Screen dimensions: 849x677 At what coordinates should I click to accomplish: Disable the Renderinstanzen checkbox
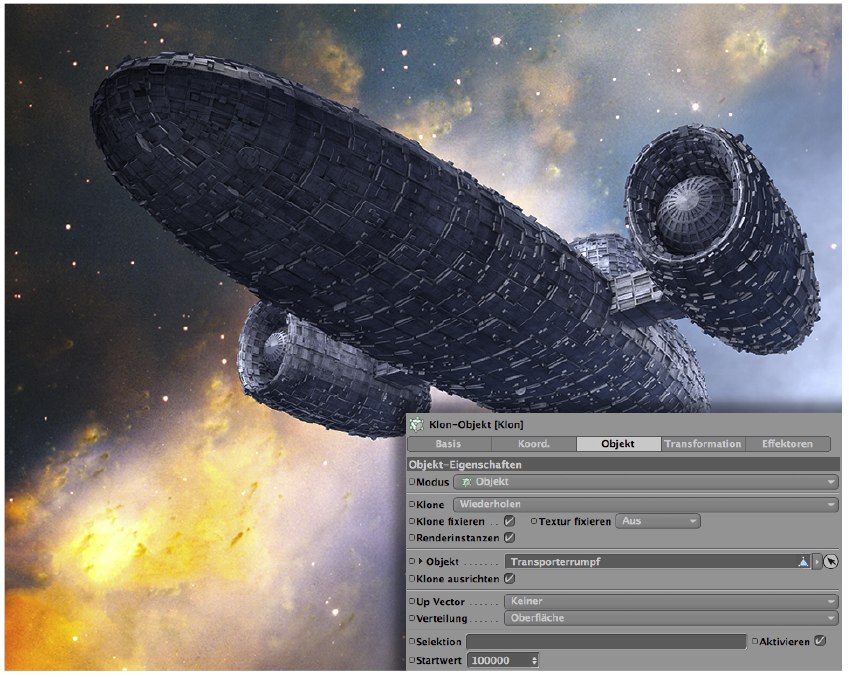509,538
